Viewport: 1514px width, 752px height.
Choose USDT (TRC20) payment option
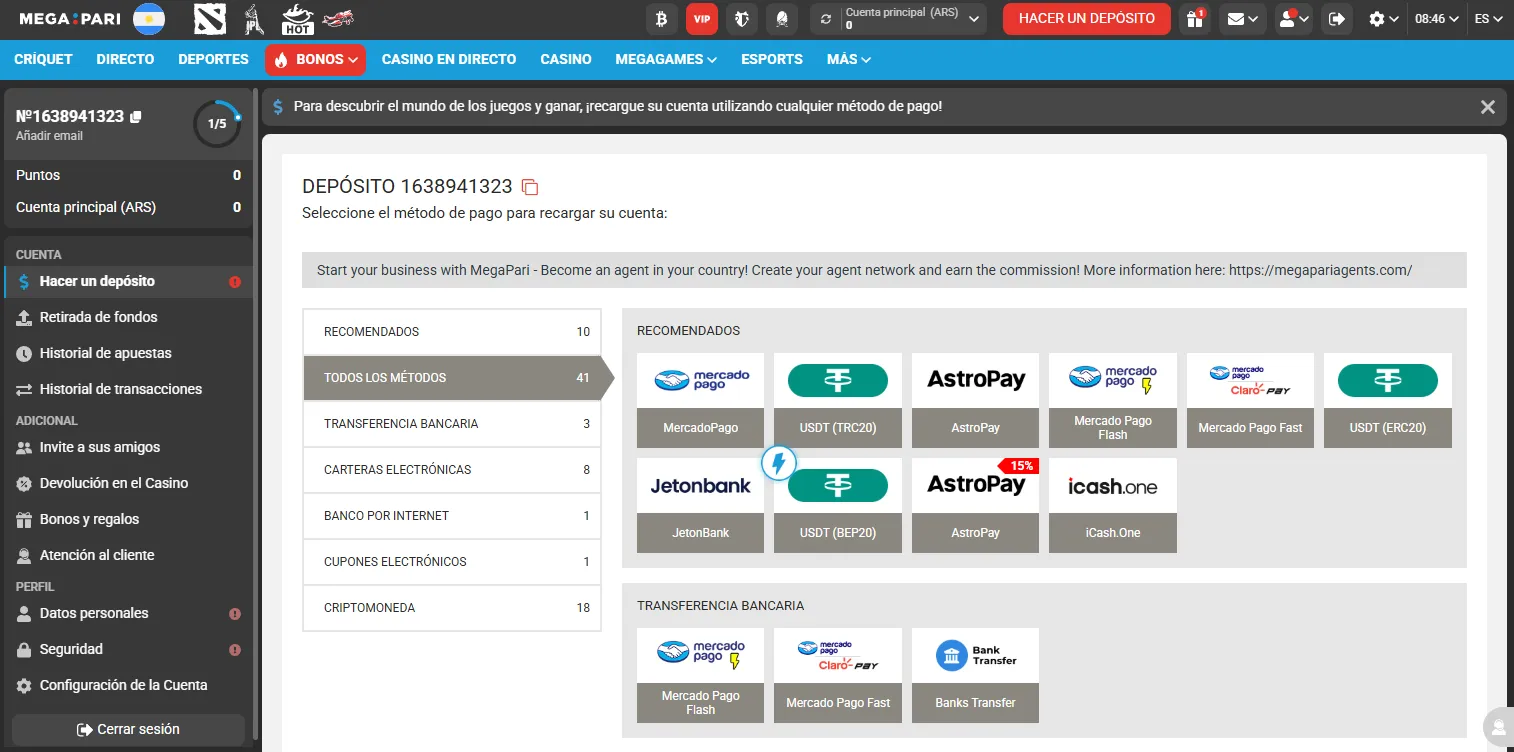pyautogui.click(x=838, y=400)
